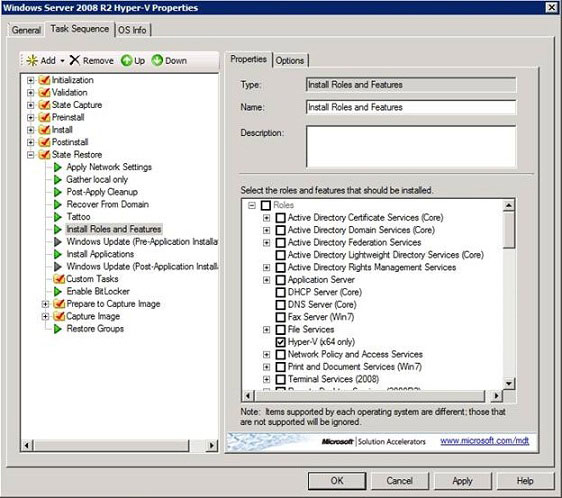Click the Capture Image folder icon
The height and width of the screenshot is (498, 562).
point(58,316)
